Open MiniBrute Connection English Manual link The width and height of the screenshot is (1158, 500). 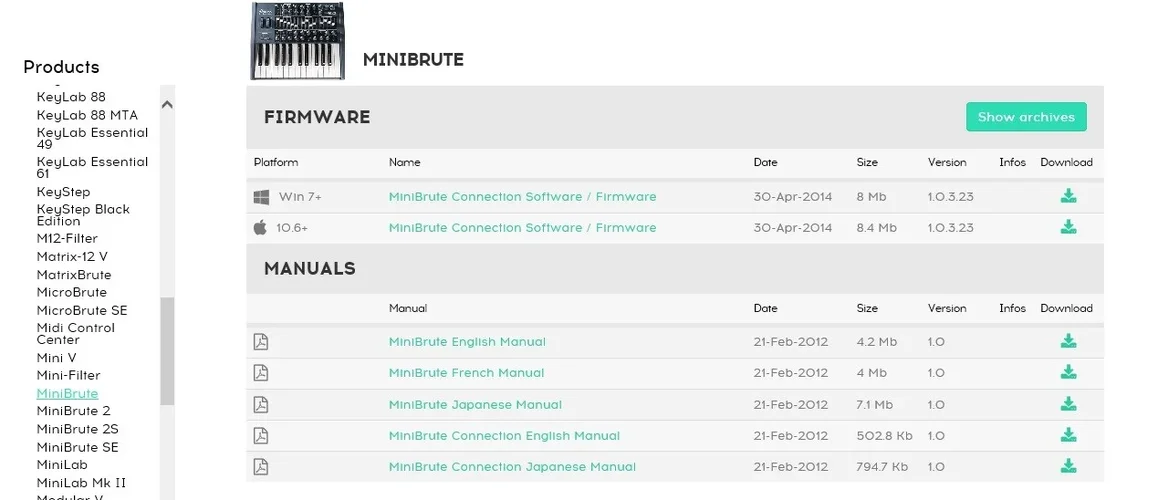tap(504, 436)
